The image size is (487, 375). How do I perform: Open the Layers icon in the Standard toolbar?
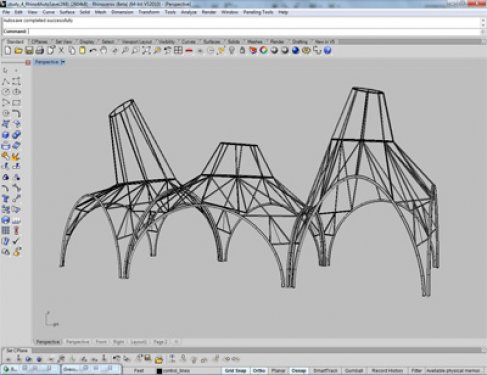(x=253, y=50)
